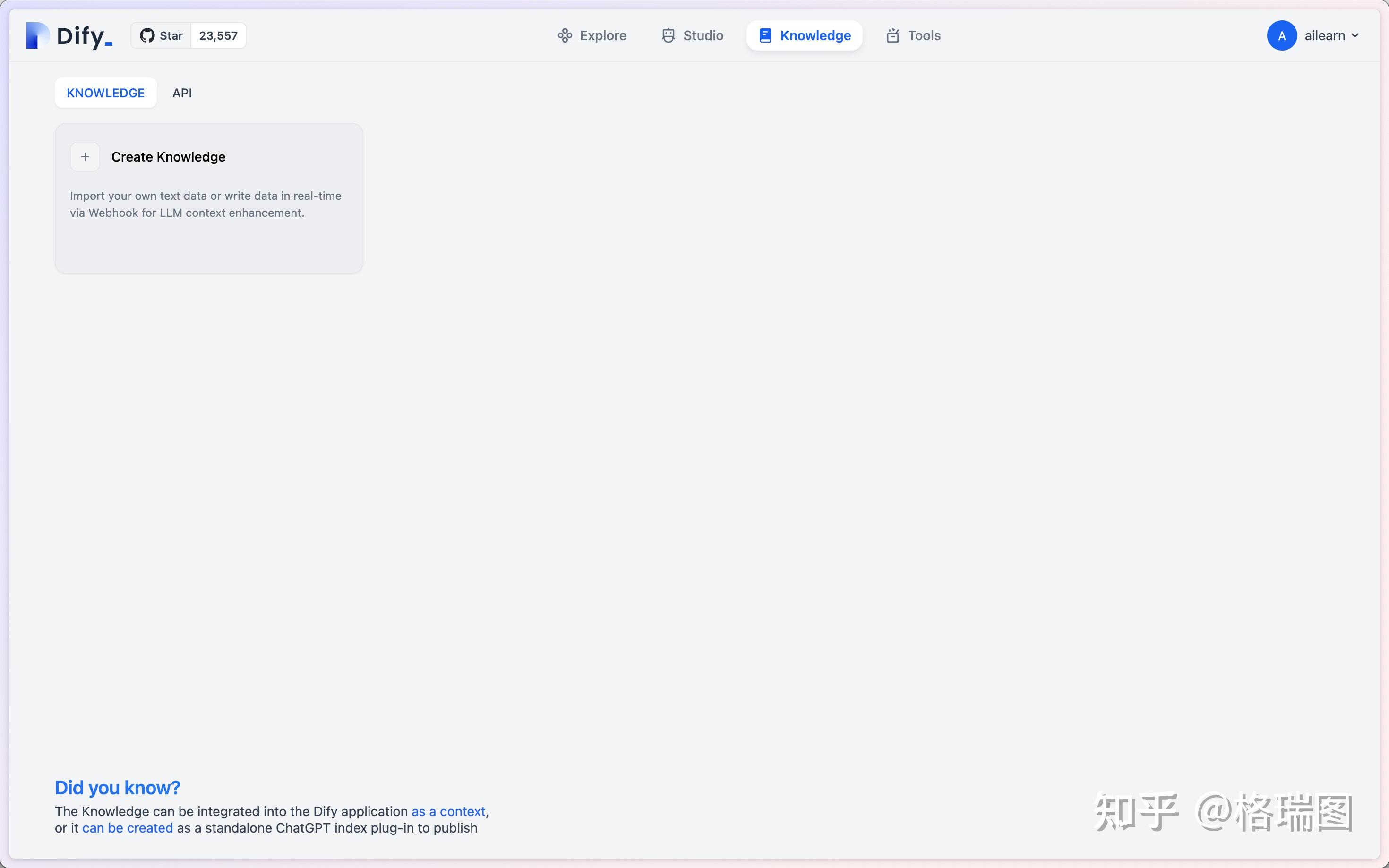1389x868 pixels.
Task: Click the Create Knowledge card description
Action: click(206, 204)
